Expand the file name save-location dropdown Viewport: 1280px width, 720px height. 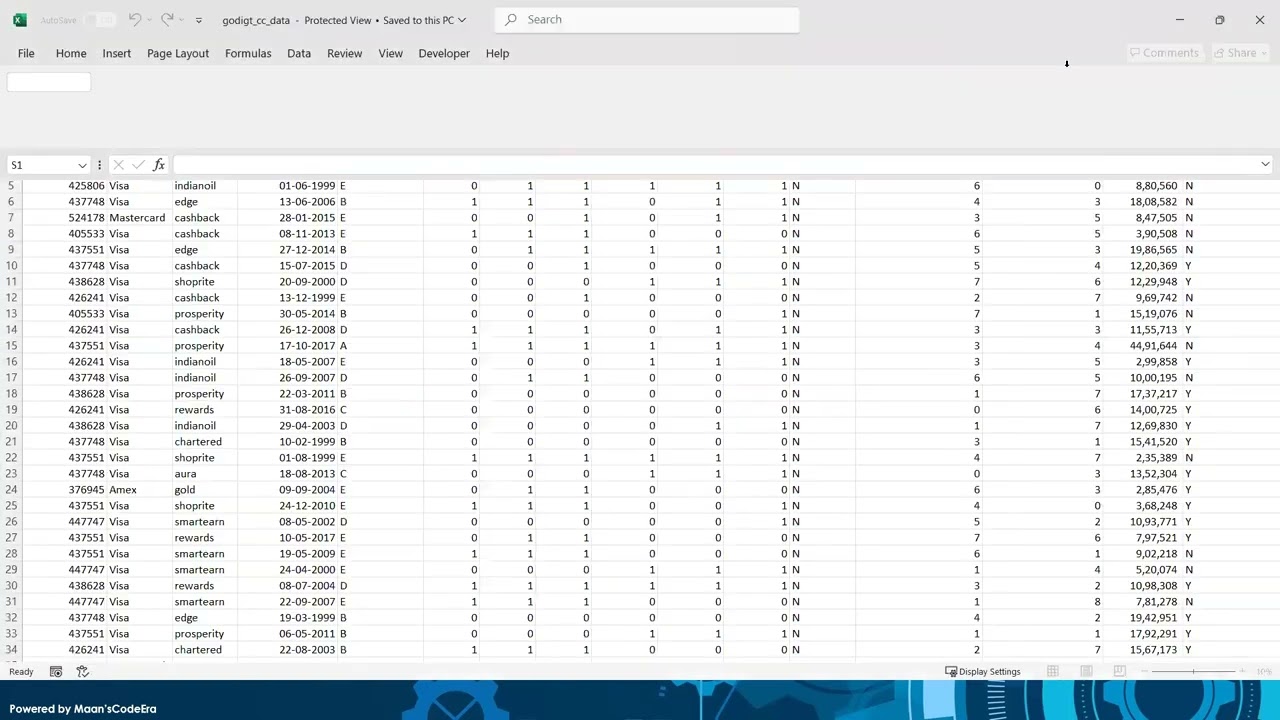[x=462, y=20]
